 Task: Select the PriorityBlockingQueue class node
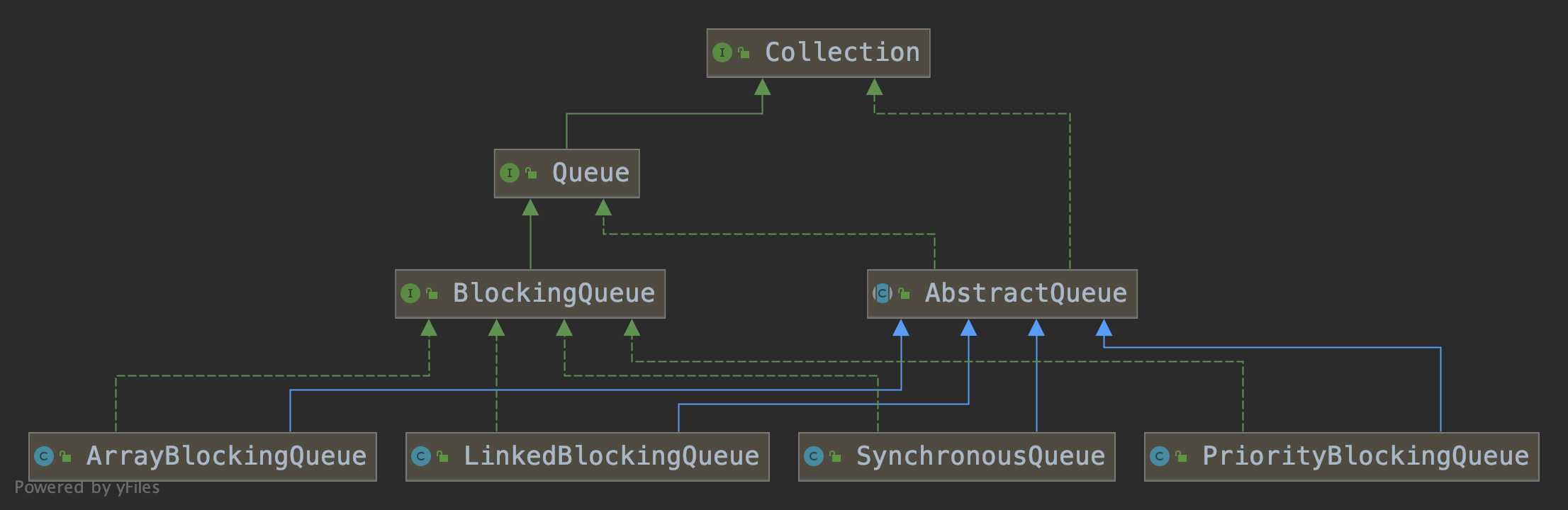pyautogui.click(x=1342, y=457)
